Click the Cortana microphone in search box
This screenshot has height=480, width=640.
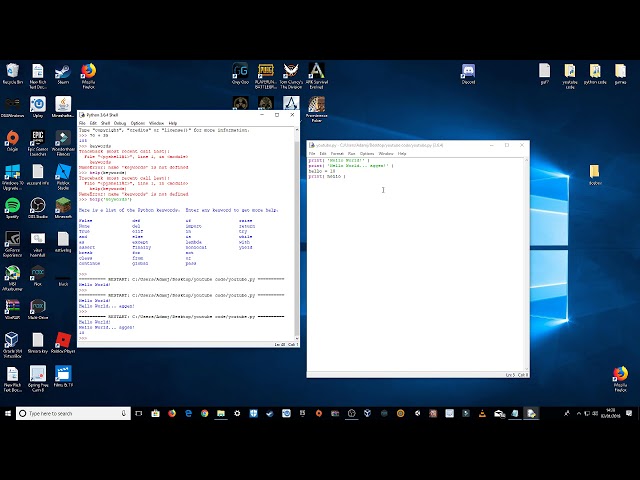(x=123, y=413)
